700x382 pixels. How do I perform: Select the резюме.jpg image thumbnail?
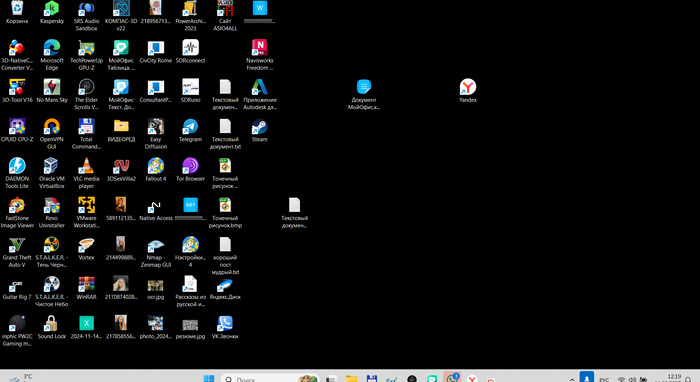[x=190, y=328]
